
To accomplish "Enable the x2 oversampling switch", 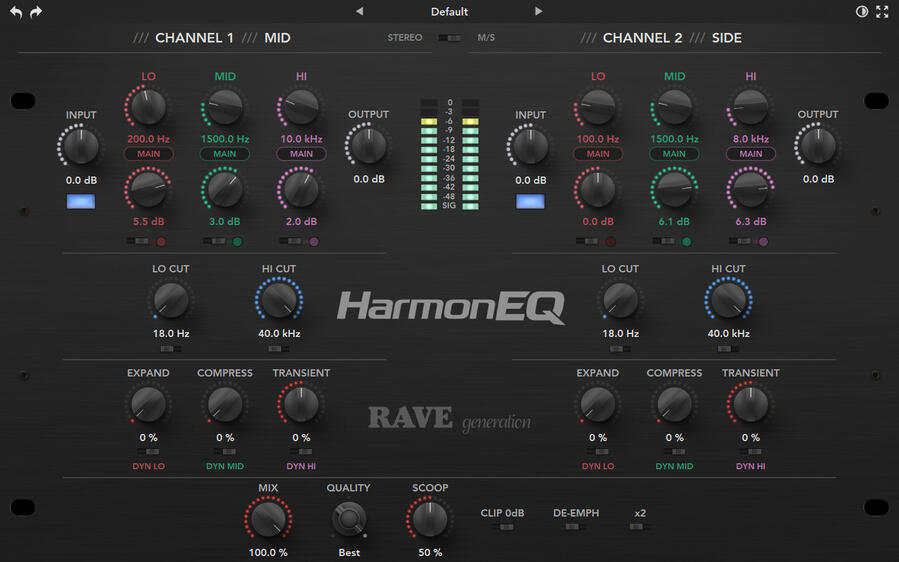I will point(640,527).
